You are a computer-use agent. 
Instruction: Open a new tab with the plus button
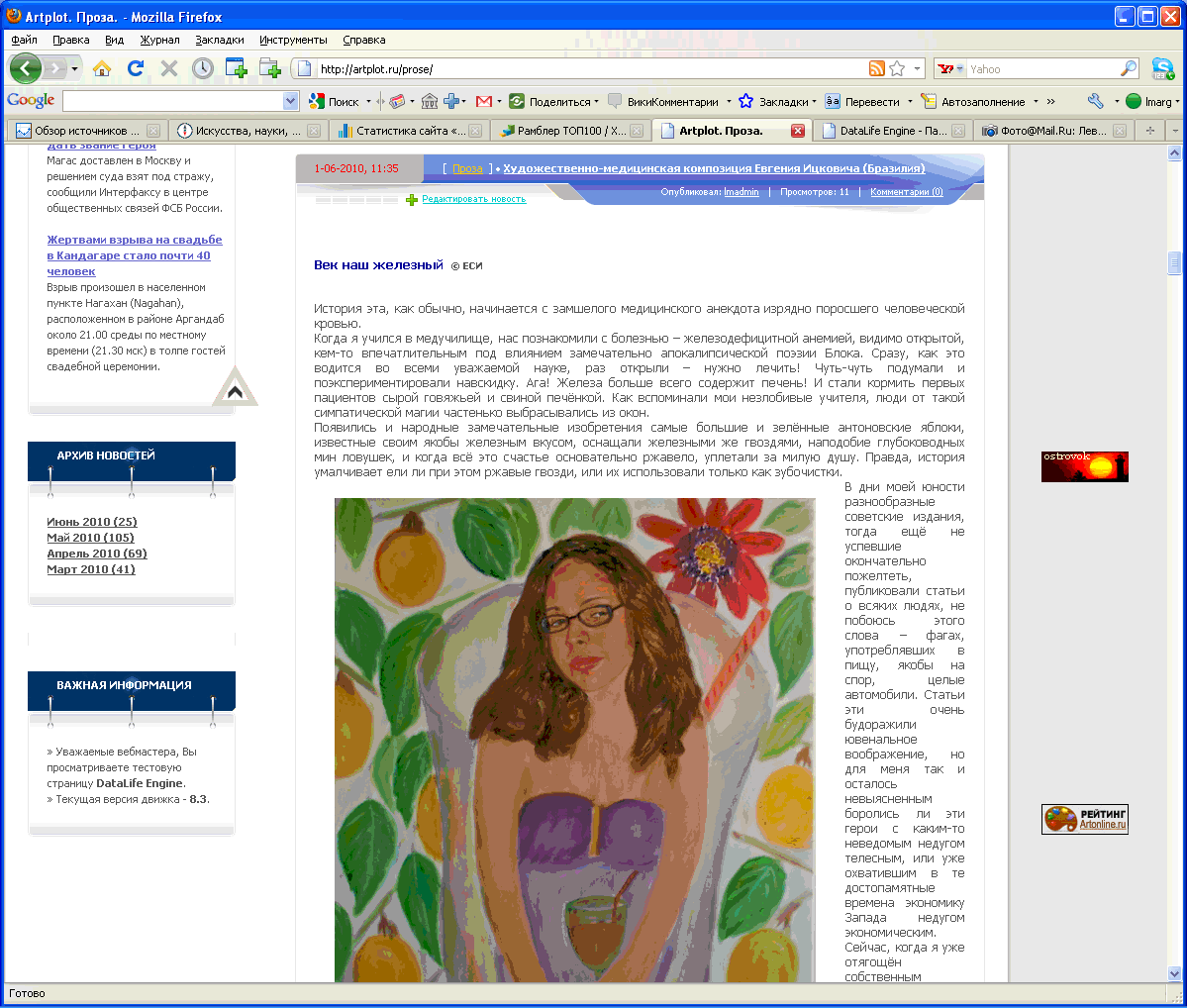pos(1150,131)
